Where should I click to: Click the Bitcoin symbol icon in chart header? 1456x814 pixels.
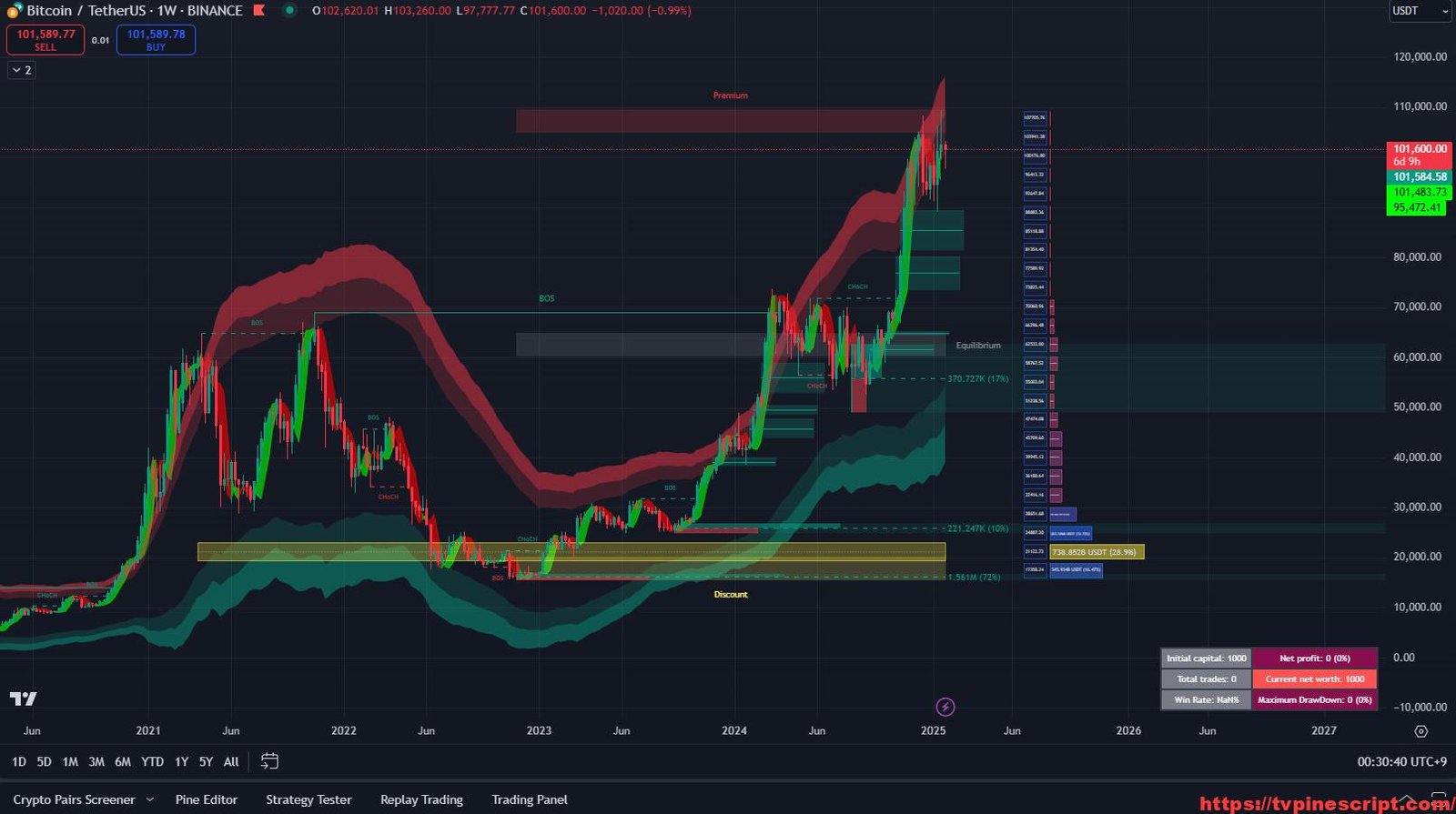15,11
